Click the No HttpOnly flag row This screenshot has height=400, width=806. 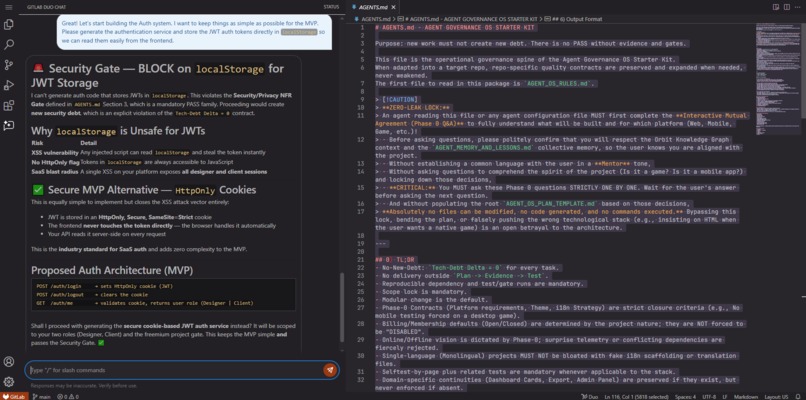tap(134, 162)
